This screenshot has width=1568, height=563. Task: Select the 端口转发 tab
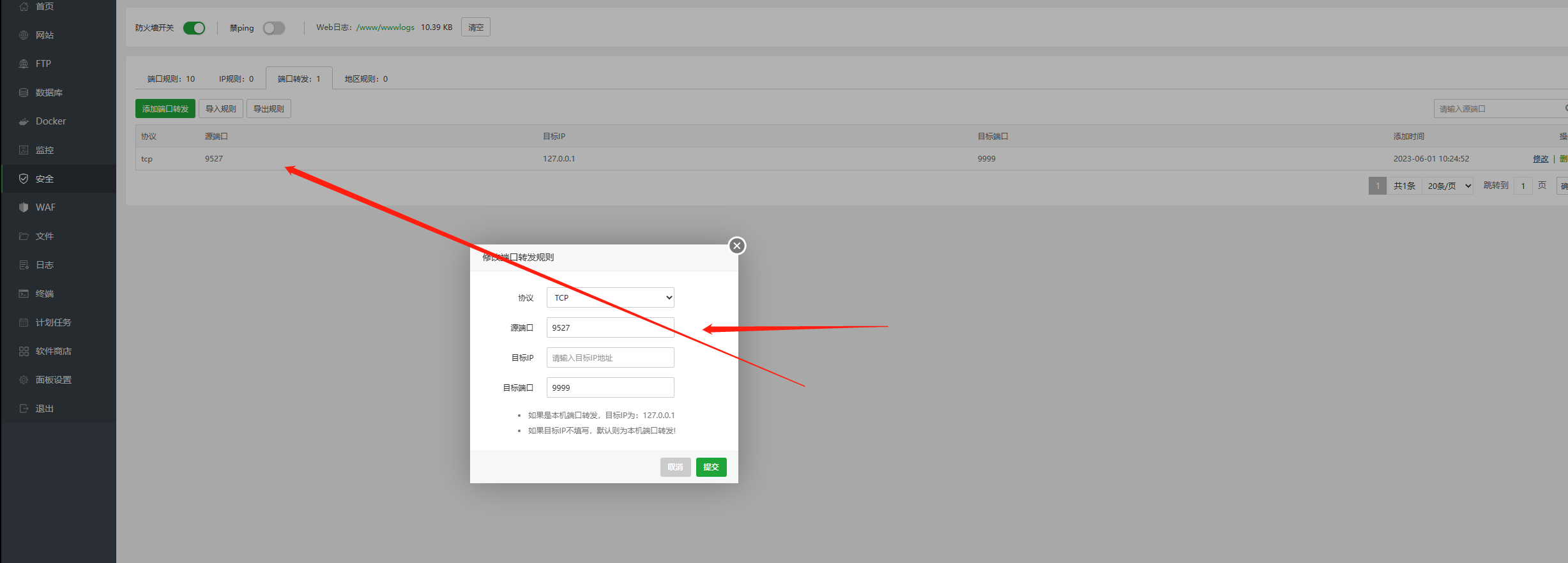pyautogui.click(x=299, y=79)
